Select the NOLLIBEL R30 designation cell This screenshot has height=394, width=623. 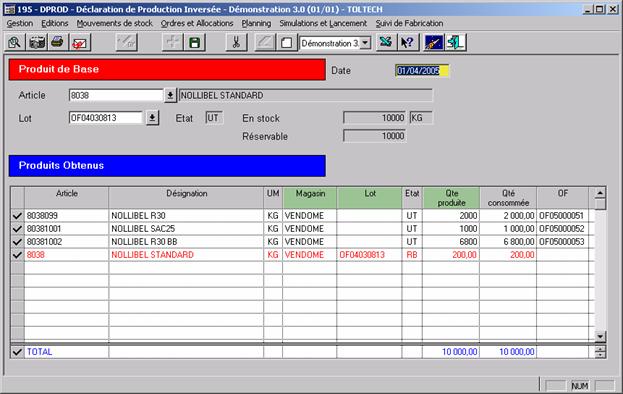coord(186,216)
